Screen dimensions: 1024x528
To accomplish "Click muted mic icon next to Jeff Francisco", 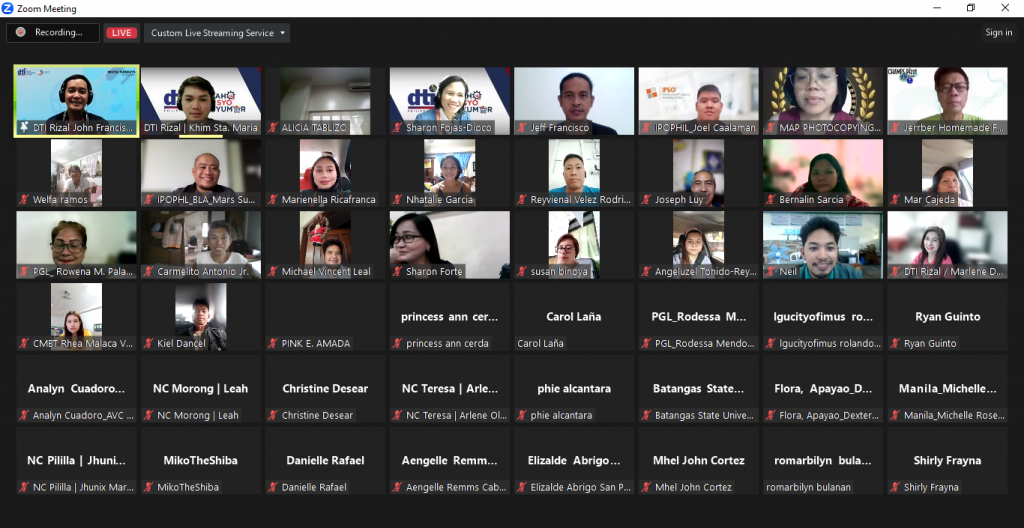I will pyautogui.click(x=522, y=128).
